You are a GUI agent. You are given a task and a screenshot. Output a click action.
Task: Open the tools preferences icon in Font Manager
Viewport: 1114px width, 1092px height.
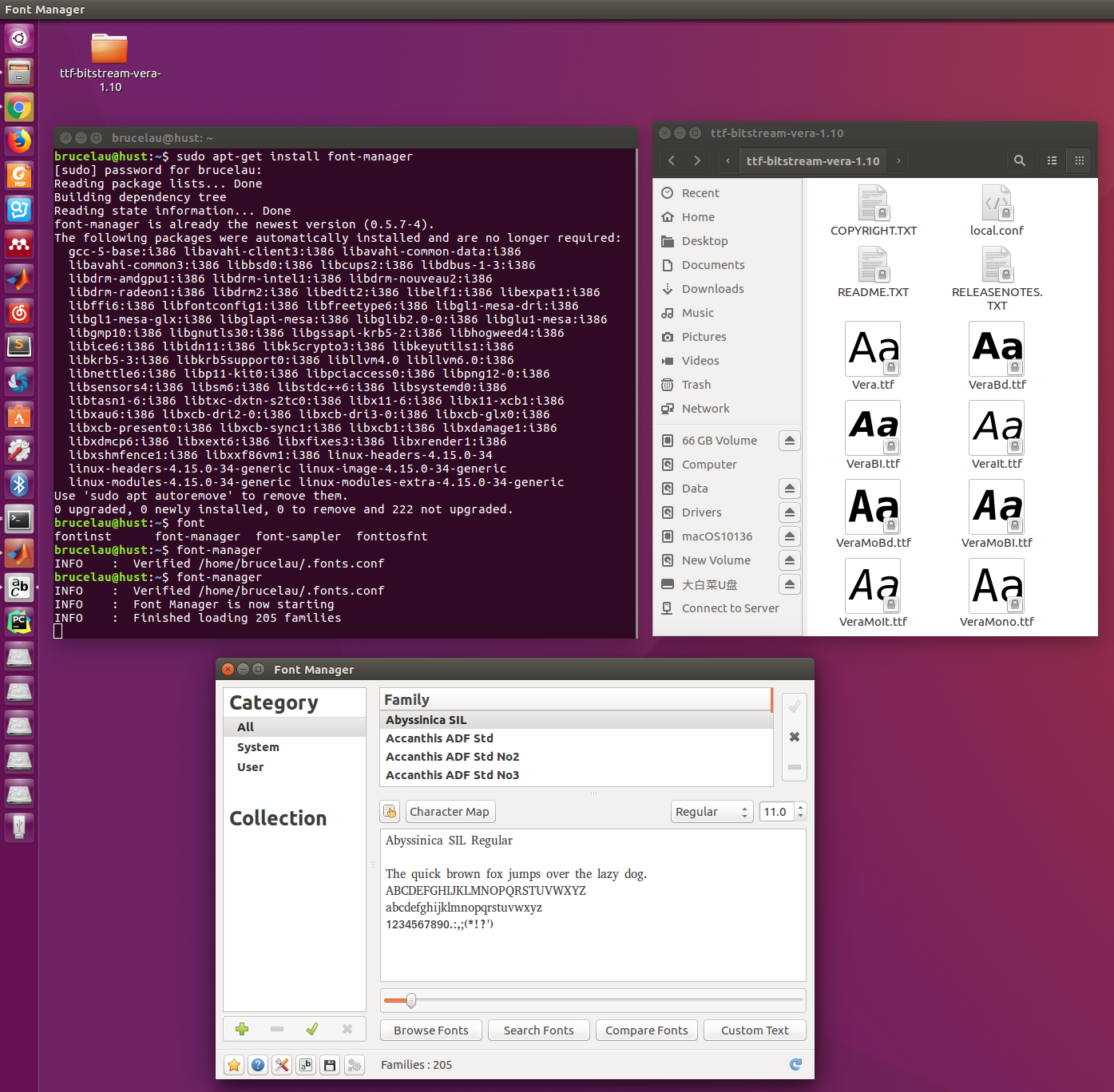point(282,1064)
